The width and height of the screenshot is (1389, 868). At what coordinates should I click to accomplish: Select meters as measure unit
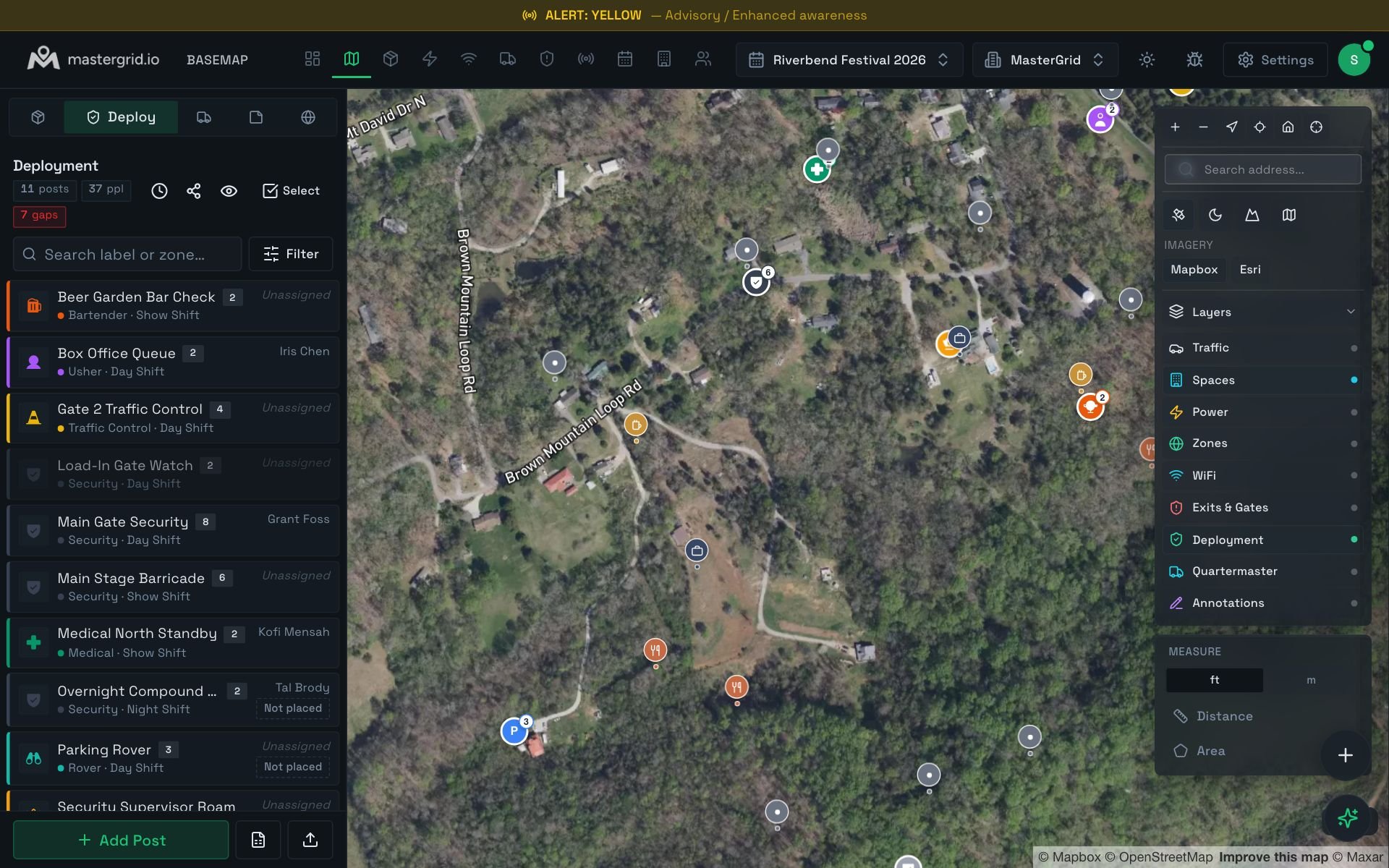pyautogui.click(x=1311, y=680)
